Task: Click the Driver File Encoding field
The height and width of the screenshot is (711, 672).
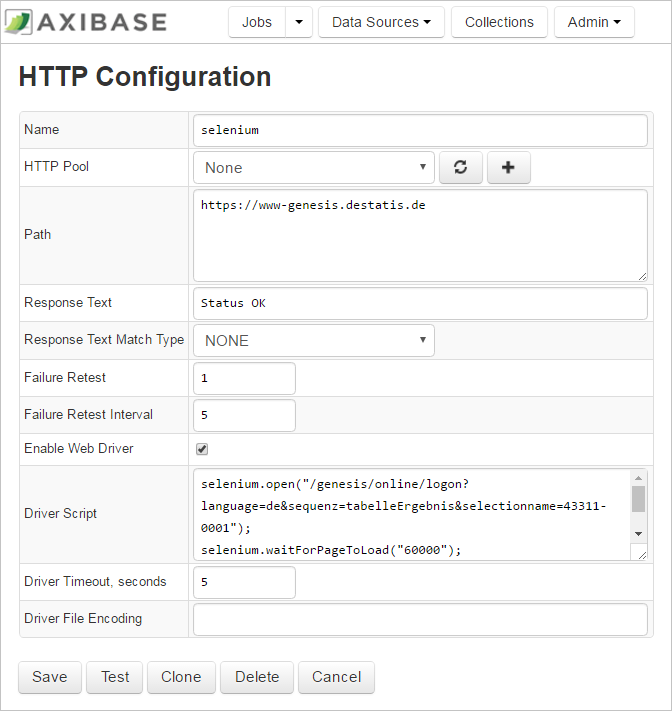Action: (420, 619)
